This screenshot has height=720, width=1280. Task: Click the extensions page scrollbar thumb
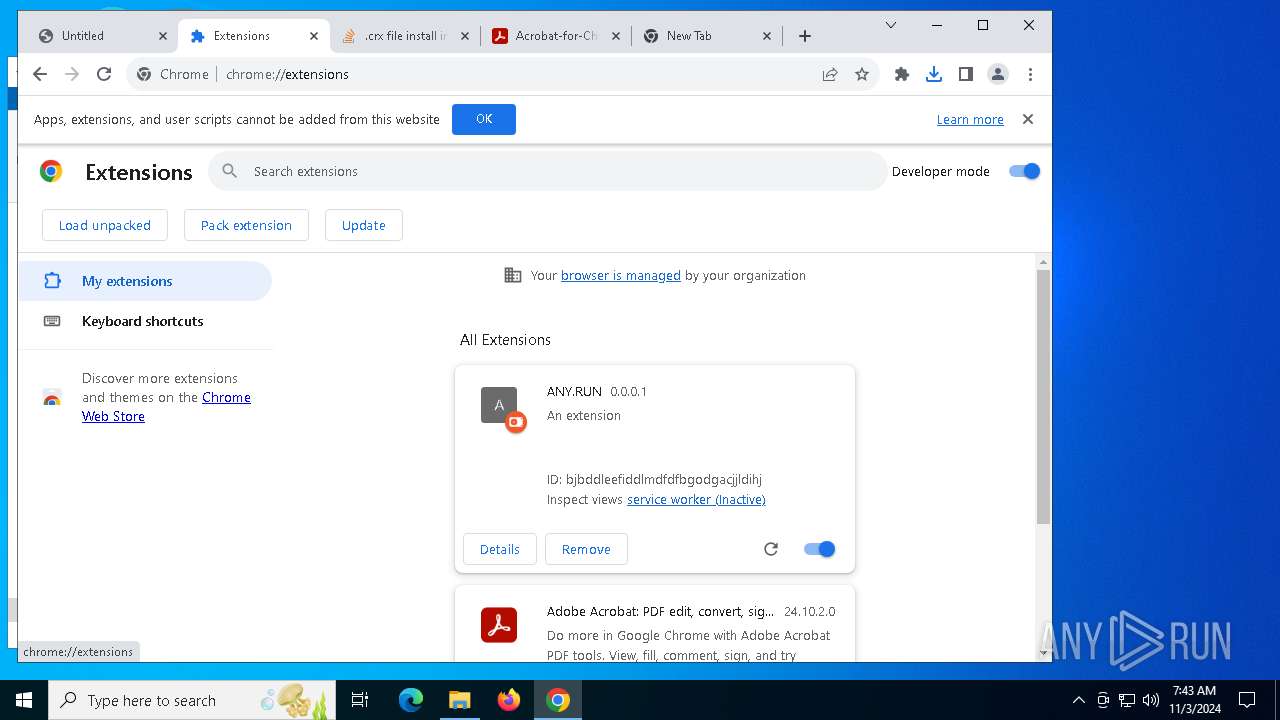point(1043,397)
